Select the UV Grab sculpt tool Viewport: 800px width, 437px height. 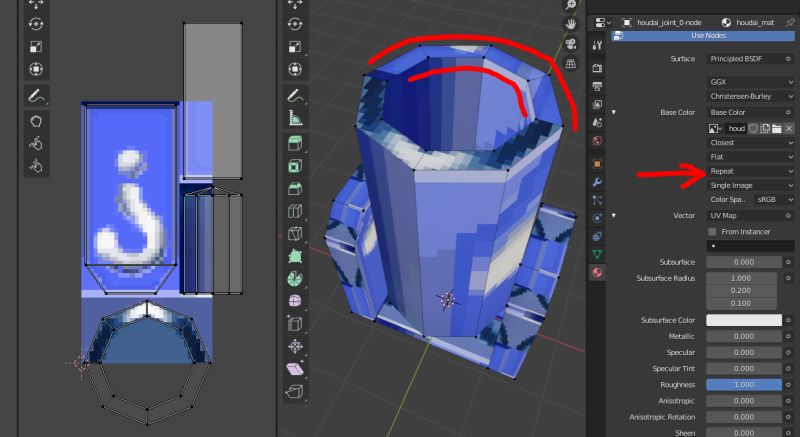tap(36, 121)
